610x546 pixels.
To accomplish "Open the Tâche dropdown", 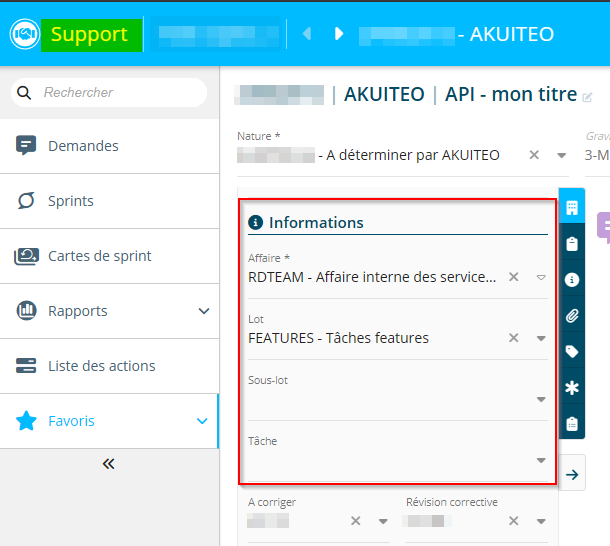I will point(541,460).
